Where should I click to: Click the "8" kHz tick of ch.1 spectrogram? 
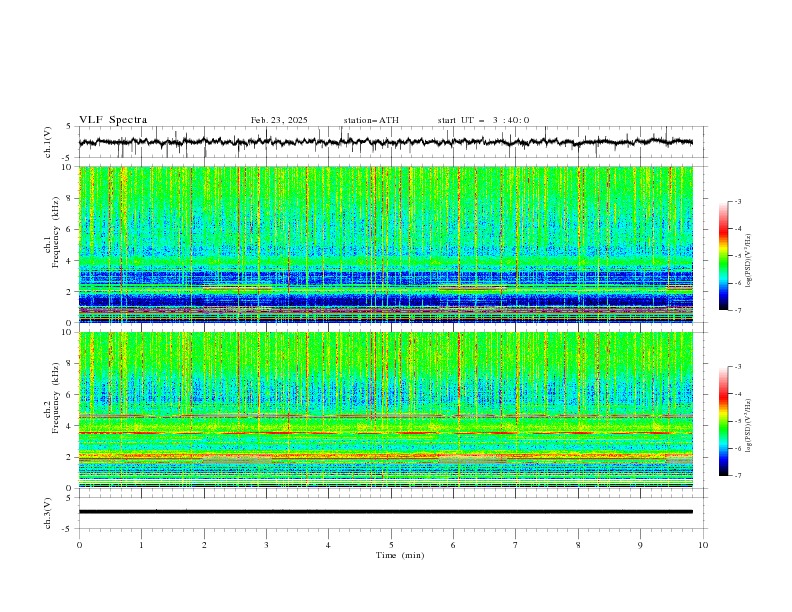(x=71, y=198)
